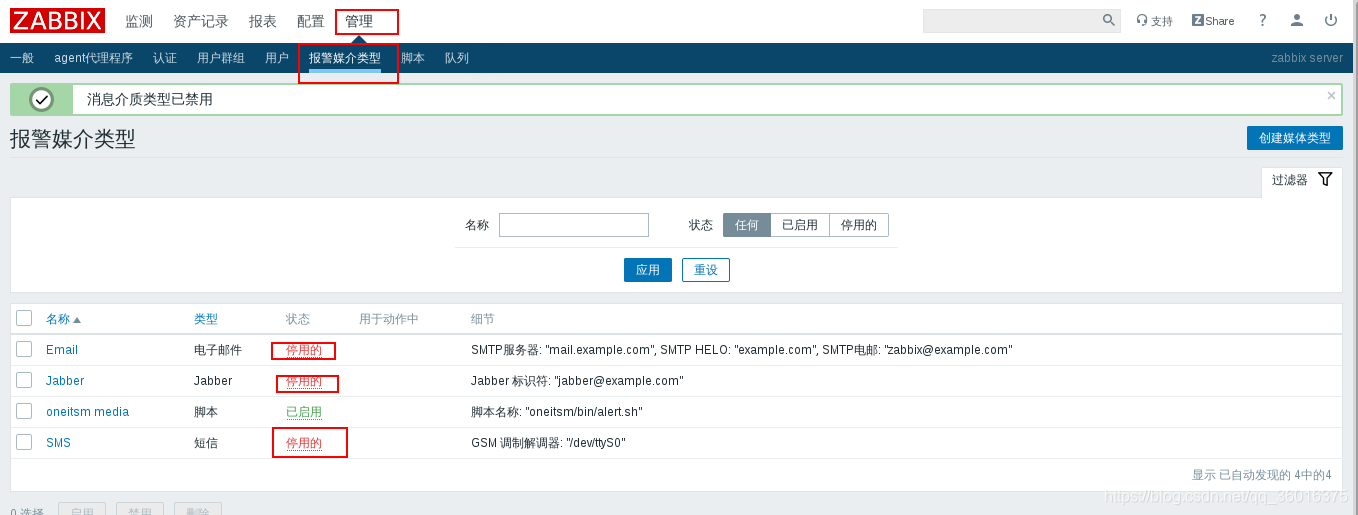Viewport: 1358px width, 515px height.
Task: Go to the 队列 submenu
Action: pyautogui.click(x=457, y=58)
